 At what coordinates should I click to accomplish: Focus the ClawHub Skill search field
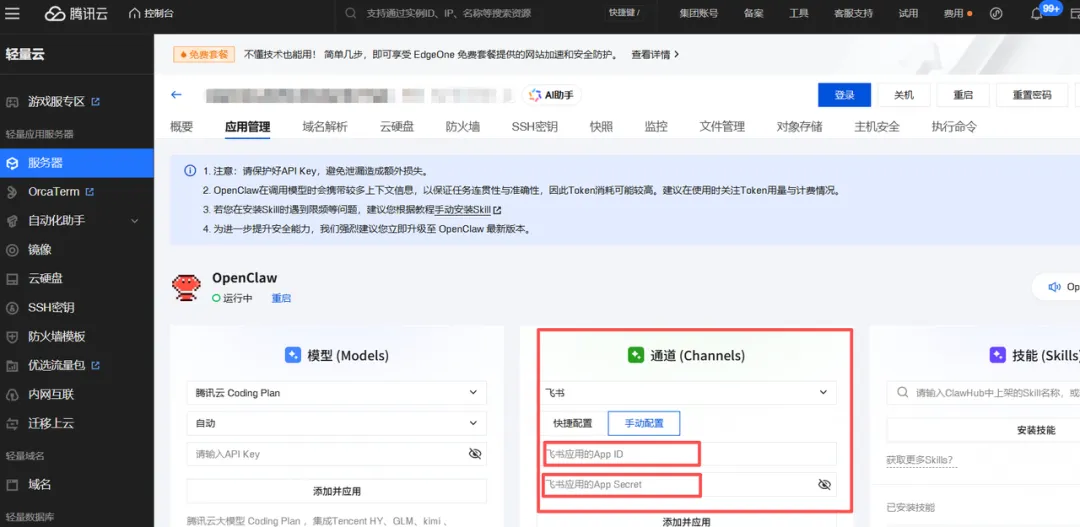click(983, 393)
